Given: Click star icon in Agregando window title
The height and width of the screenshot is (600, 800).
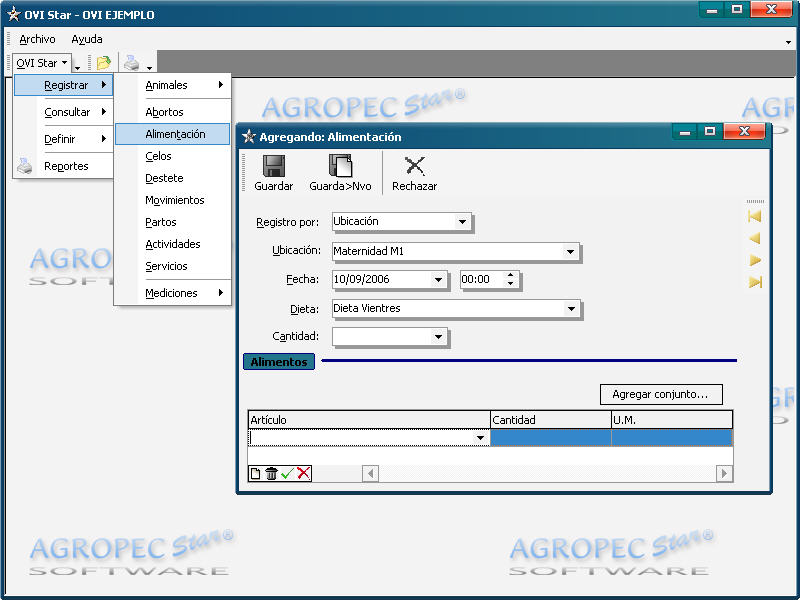Looking at the screenshot, I should 249,136.
